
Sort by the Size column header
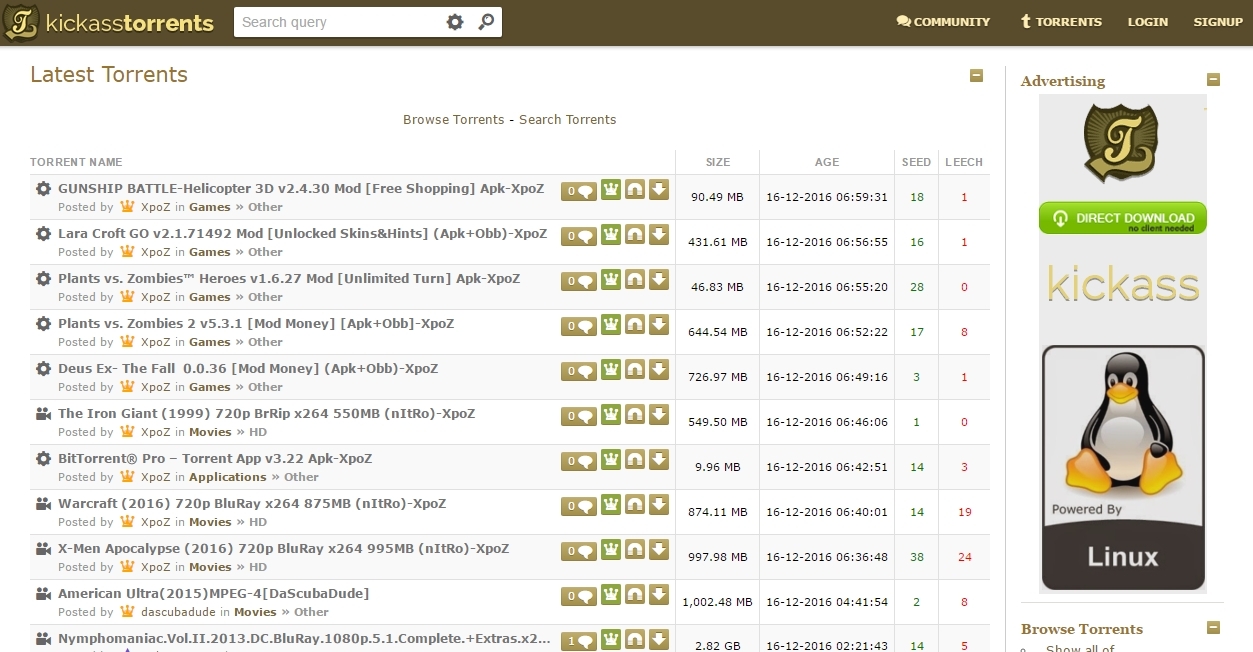718,162
